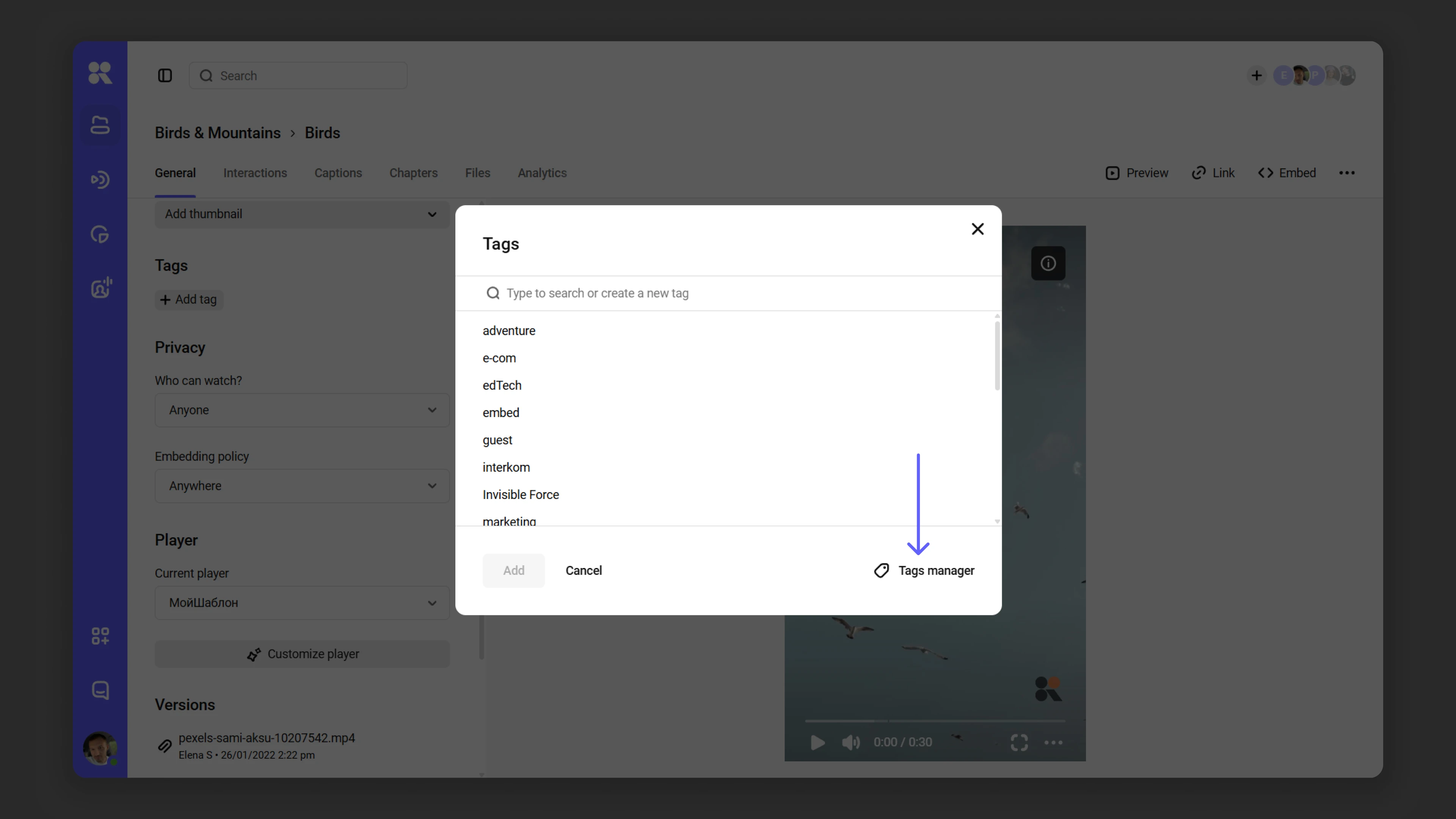
Task: Click the plus icon near avatars
Action: 1257,76
